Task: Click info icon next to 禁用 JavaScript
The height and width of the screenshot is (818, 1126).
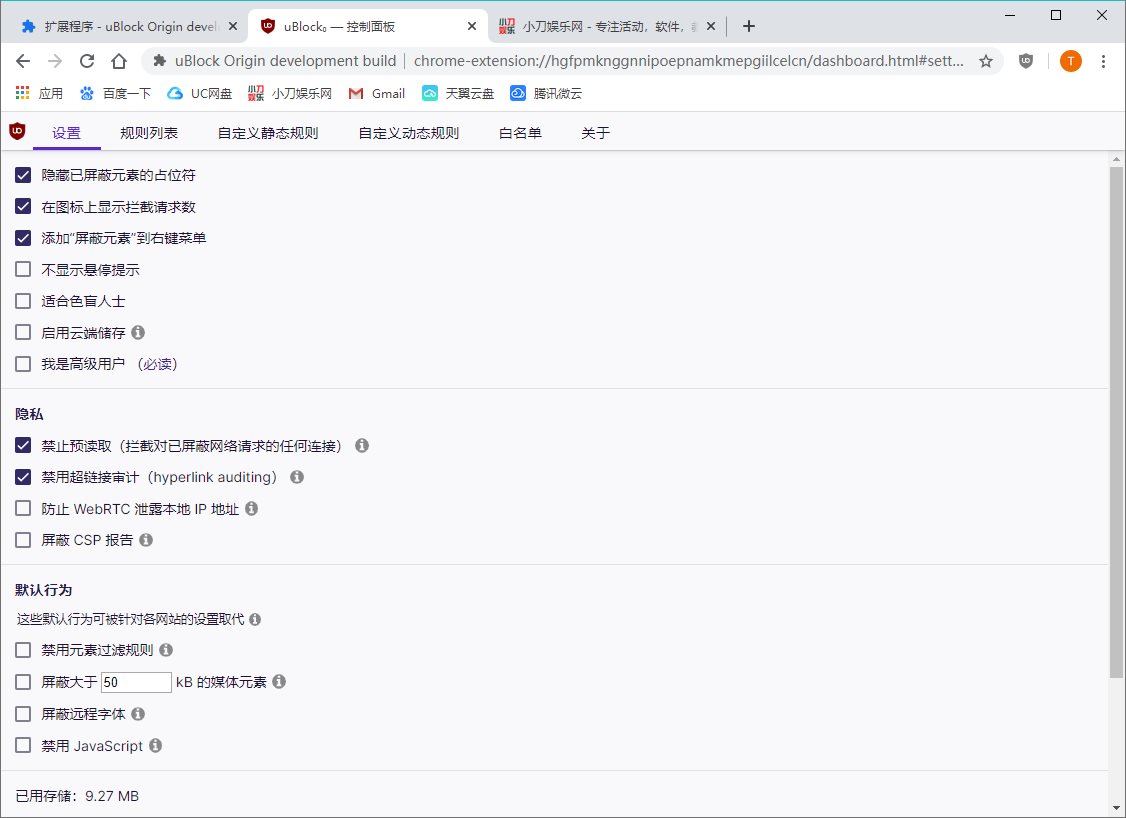Action: (x=155, y=746)
